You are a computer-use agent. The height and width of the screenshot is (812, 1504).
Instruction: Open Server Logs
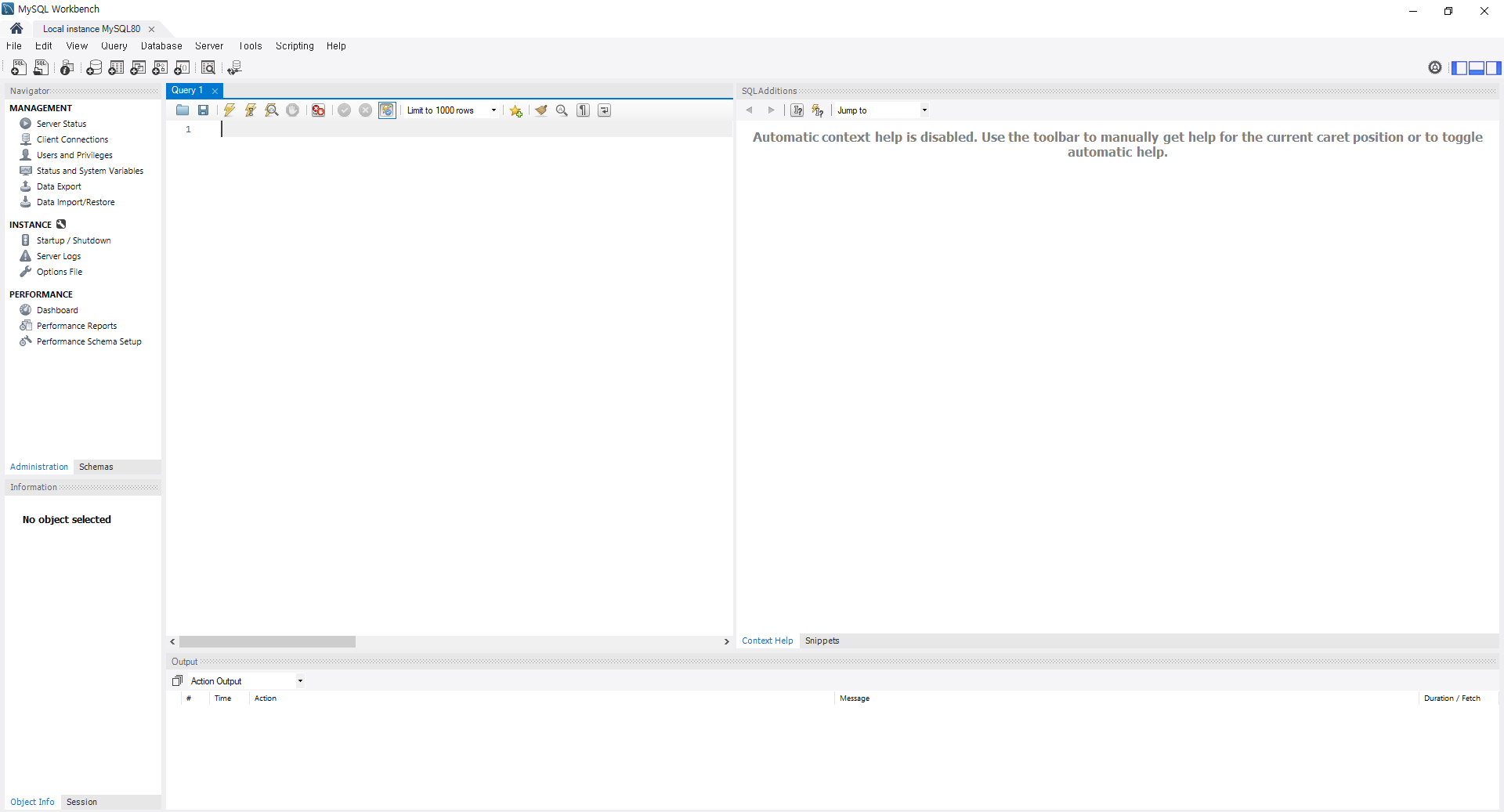[x=59, y=256]
